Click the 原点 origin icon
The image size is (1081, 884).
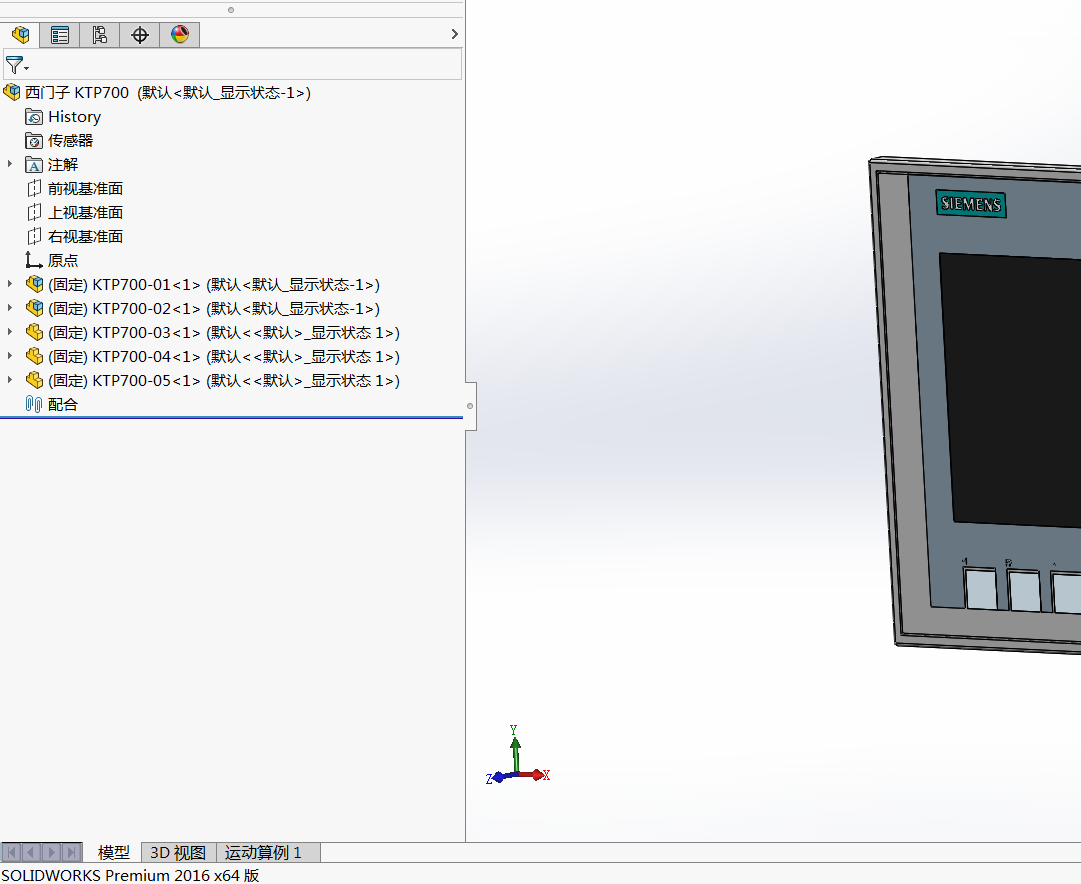pos(34,260)
